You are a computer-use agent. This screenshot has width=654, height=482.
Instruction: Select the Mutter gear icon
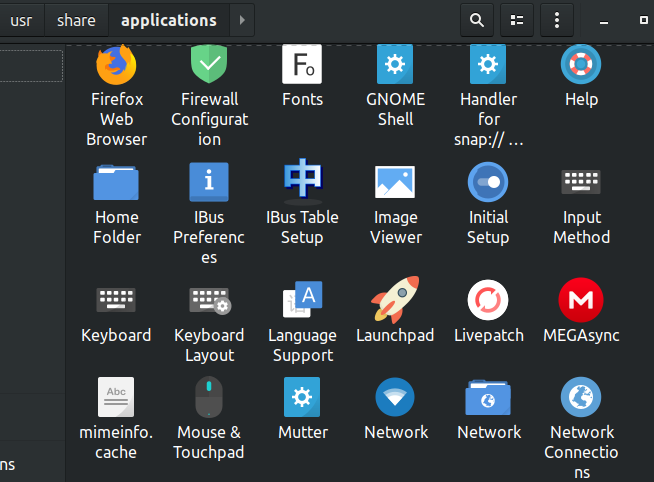coord(302,397)
